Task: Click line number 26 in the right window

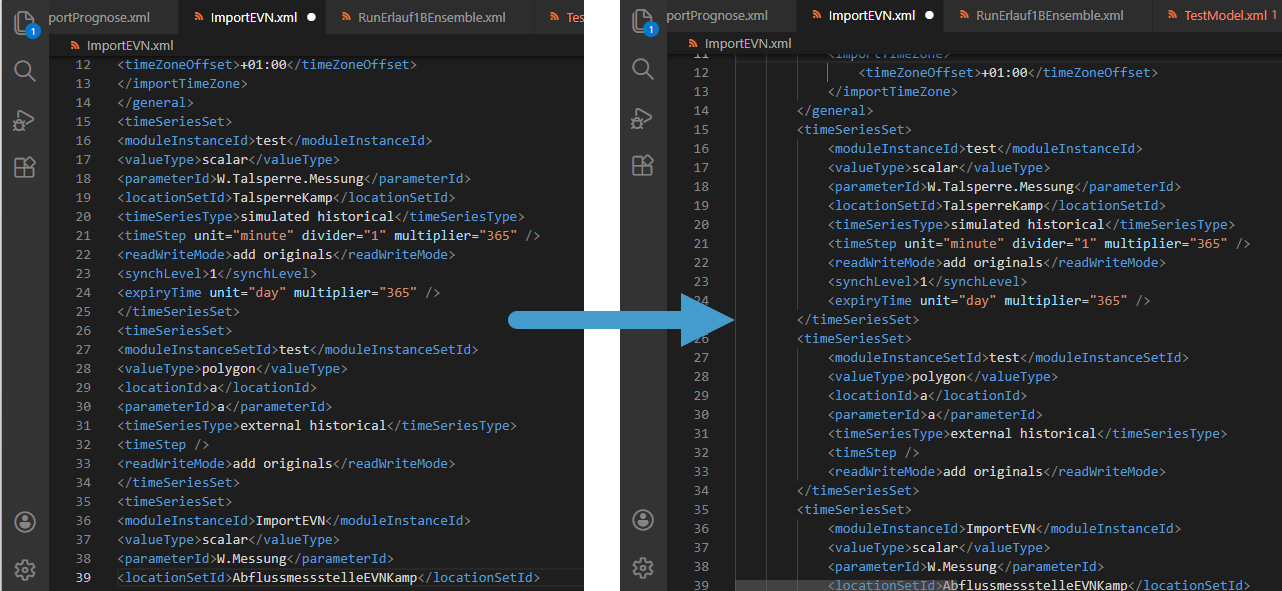Action: point(701,338)
